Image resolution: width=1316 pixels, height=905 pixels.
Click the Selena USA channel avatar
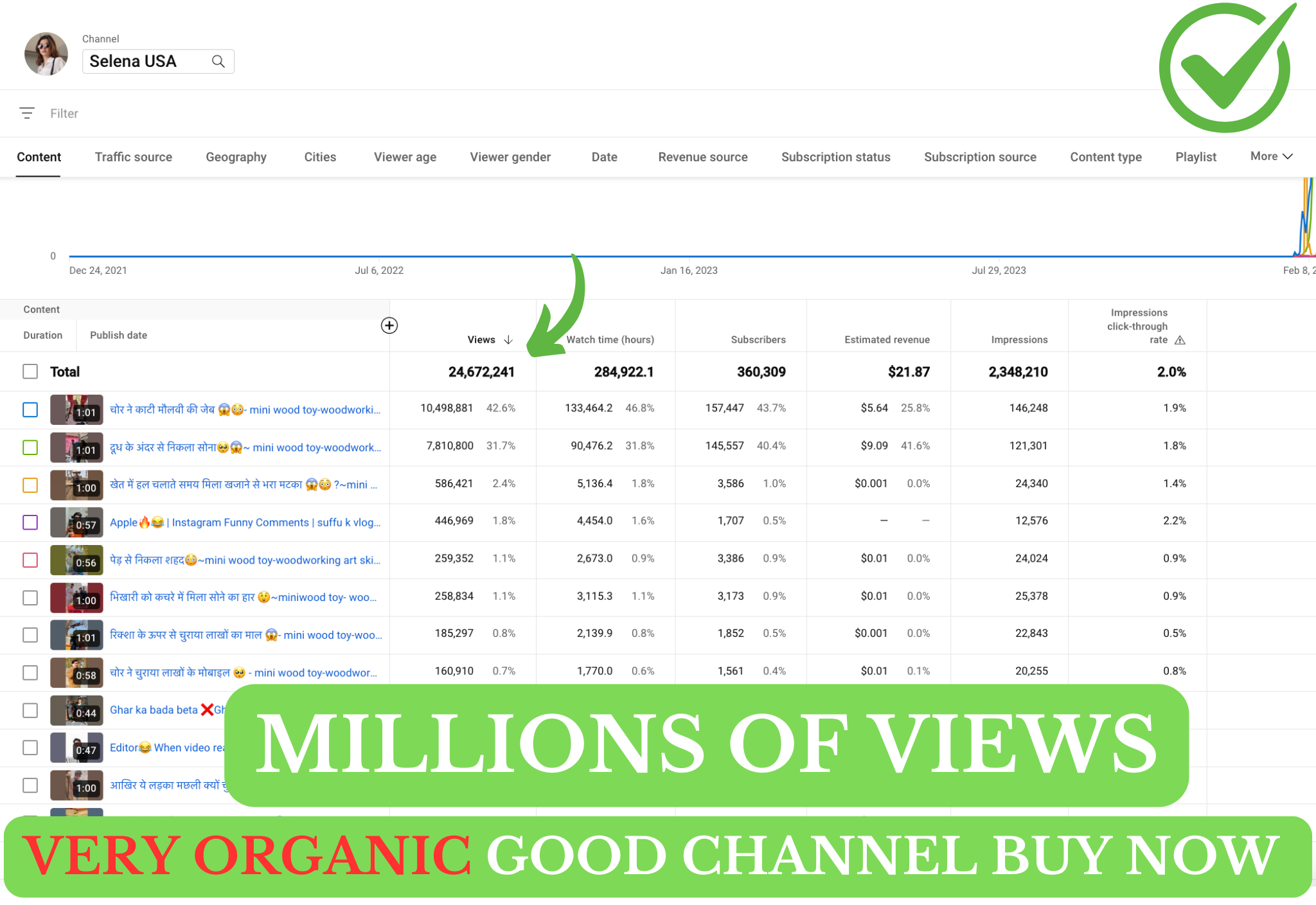click(46, 54)
